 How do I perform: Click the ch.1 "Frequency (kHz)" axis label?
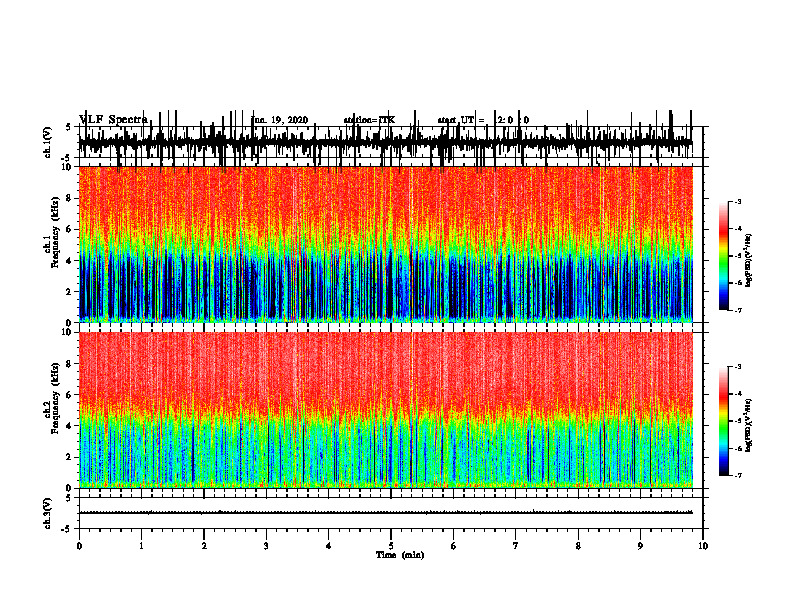pyautogui.click(x=56, y=232)
